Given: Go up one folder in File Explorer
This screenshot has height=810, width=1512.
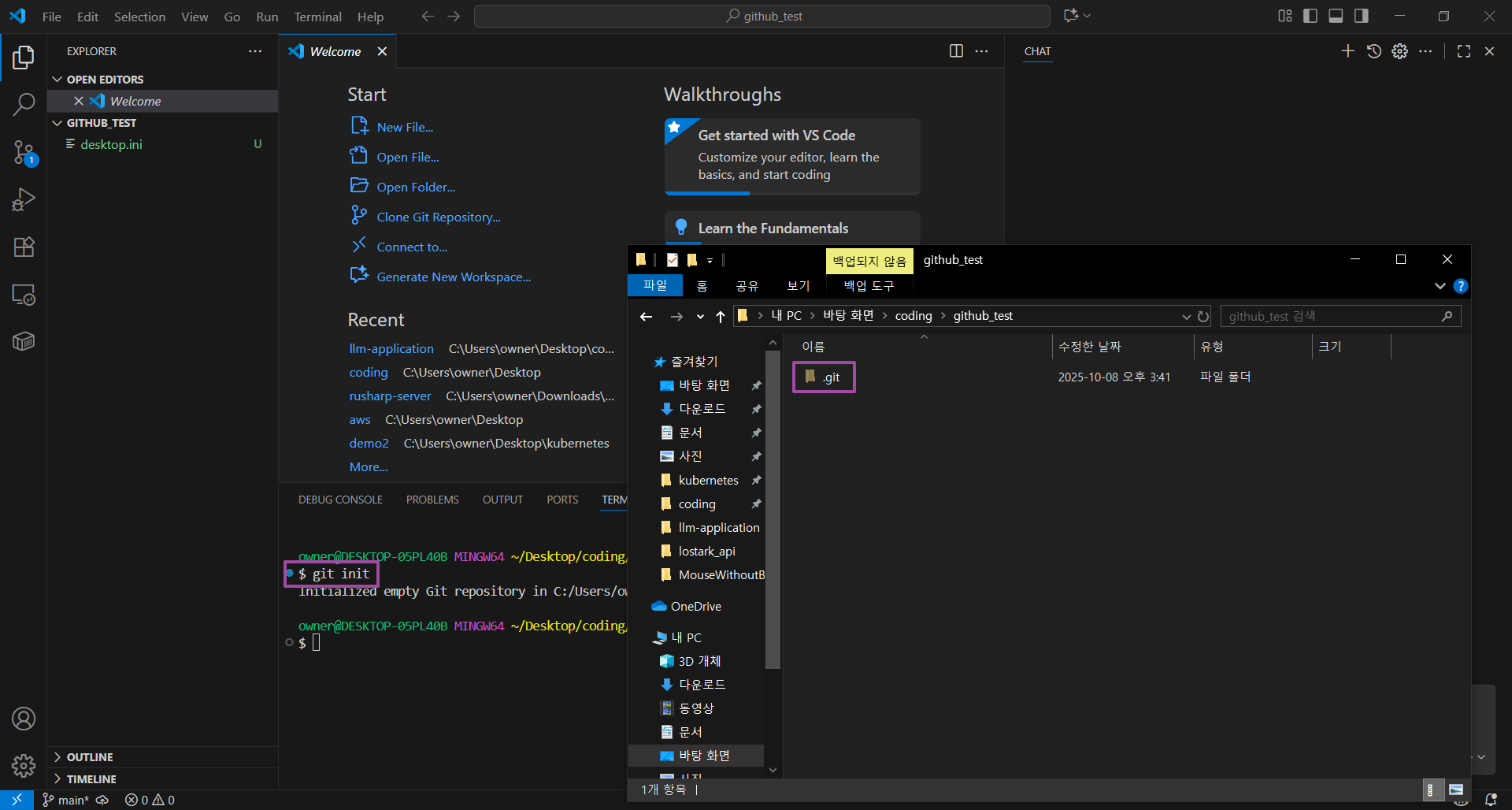Looking at the screenshot, I should (x=720, y=317).
